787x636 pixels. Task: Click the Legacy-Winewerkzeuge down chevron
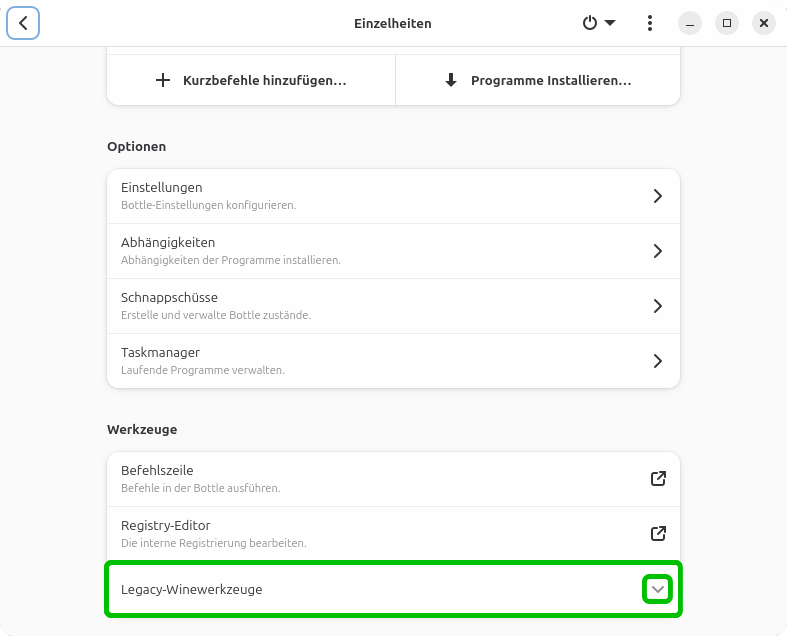tap(657, 590)
